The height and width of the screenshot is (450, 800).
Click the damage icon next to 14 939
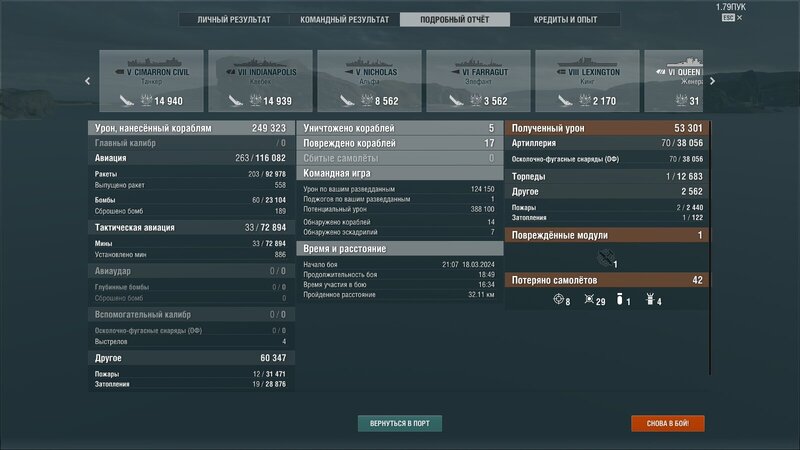click(255, 101)
